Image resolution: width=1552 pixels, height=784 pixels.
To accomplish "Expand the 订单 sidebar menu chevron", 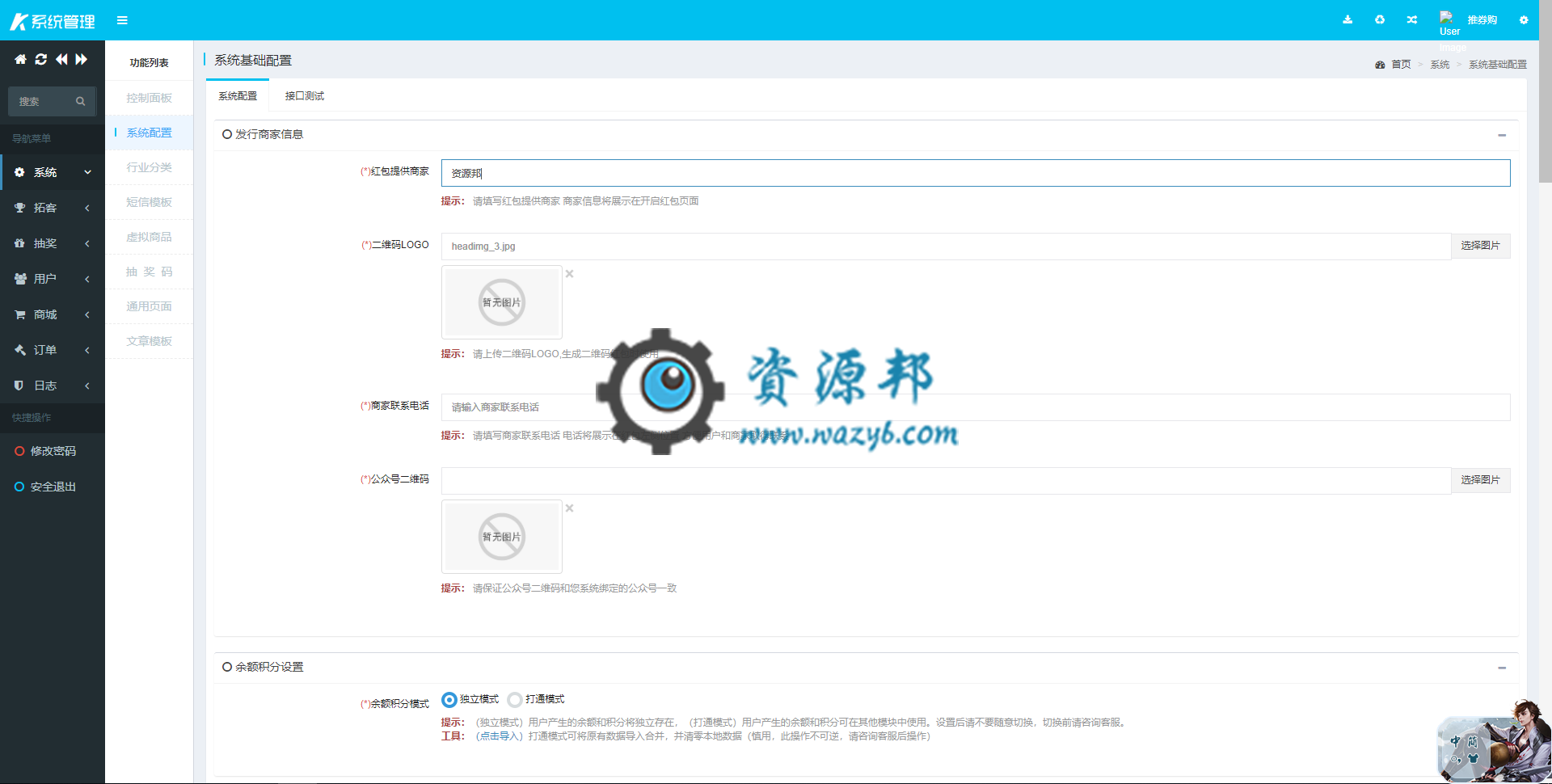I will (x=87, y=350).
